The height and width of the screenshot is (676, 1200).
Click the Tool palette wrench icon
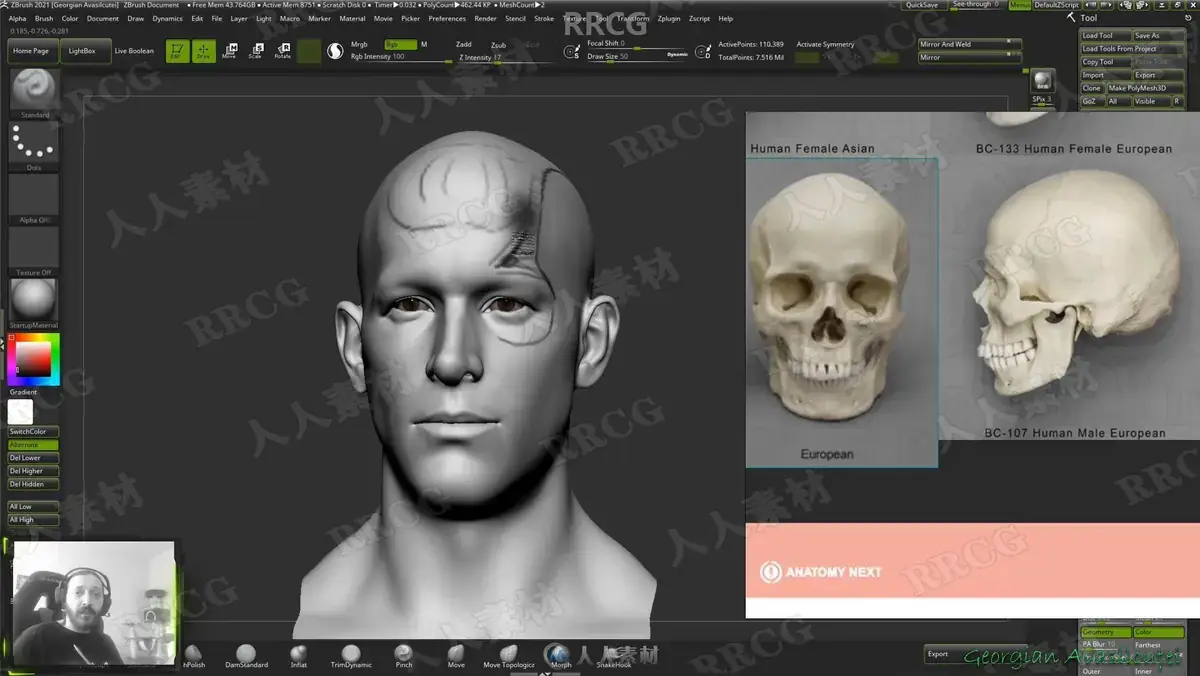pos(1072,17)
